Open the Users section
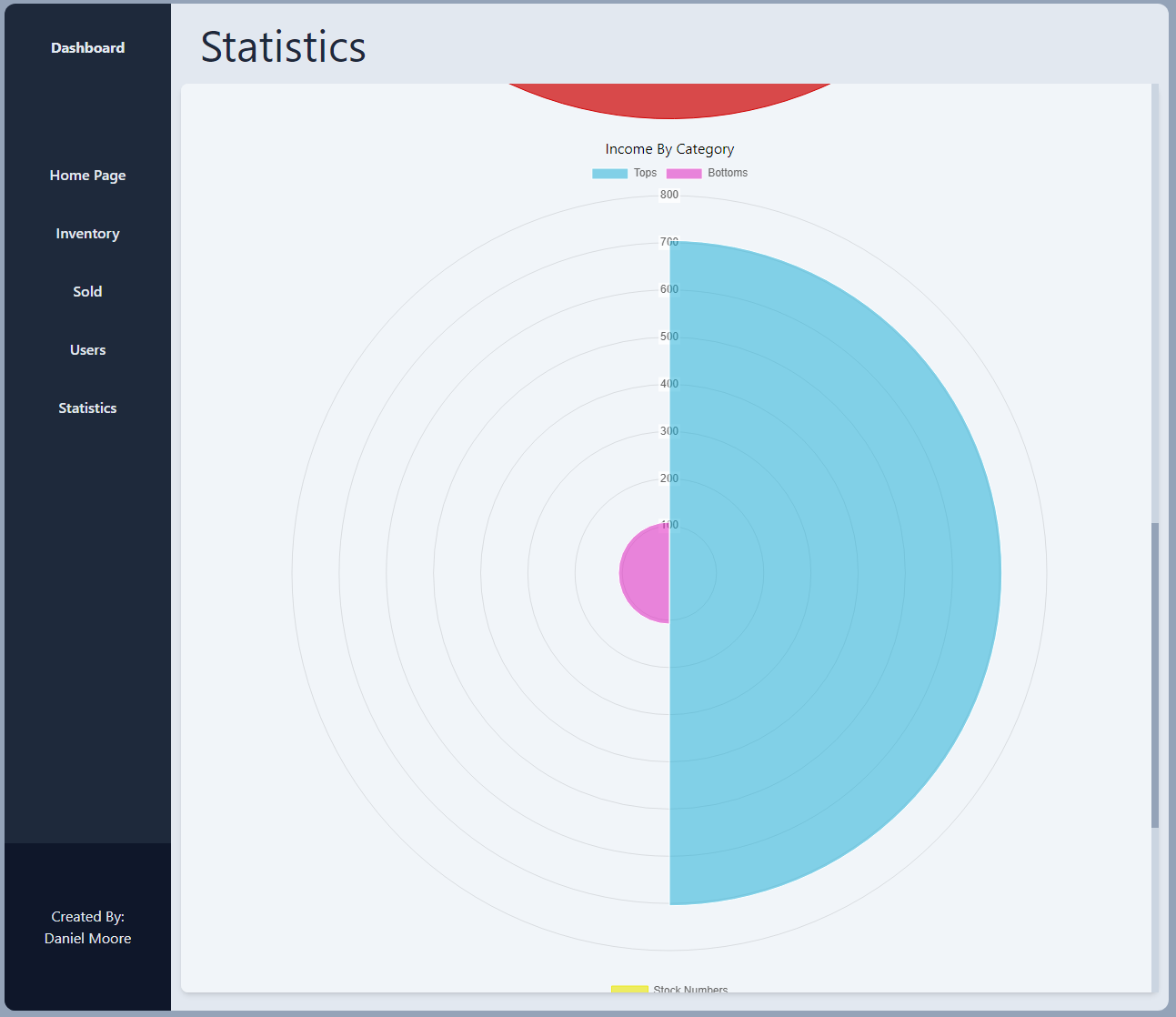This screenshot has height=1017, width=1176. [x=87, y=350]
